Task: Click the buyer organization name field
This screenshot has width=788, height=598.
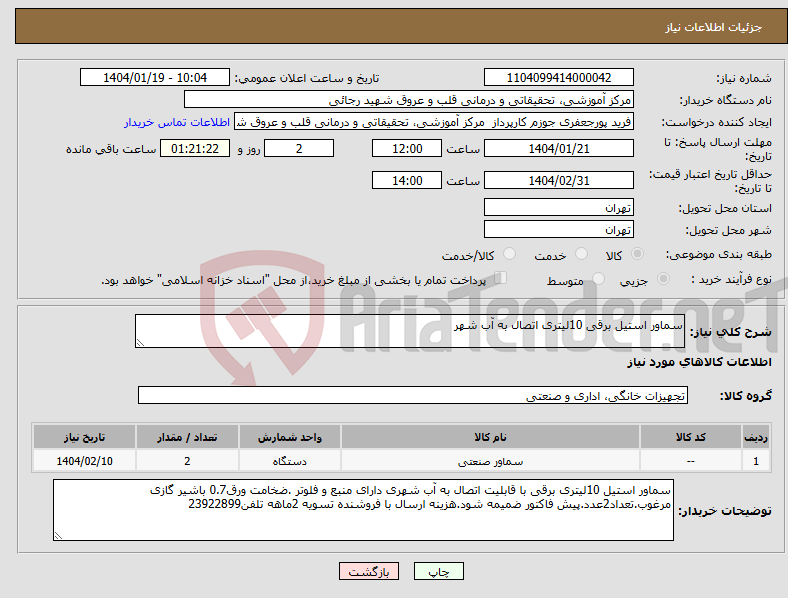Action: coord(409,99)
